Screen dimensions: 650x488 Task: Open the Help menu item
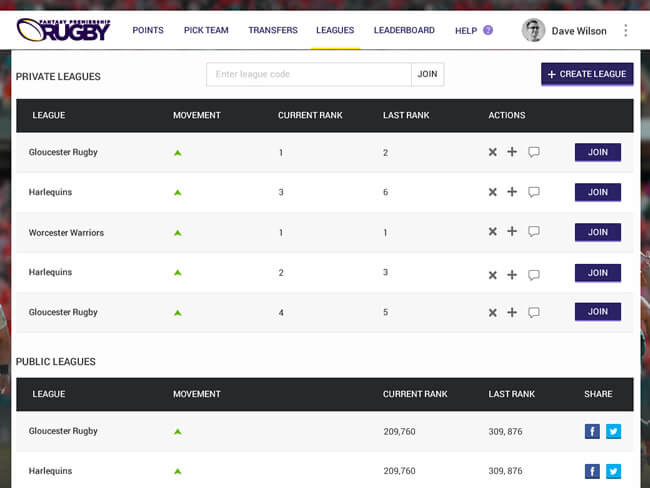point(466,31)
